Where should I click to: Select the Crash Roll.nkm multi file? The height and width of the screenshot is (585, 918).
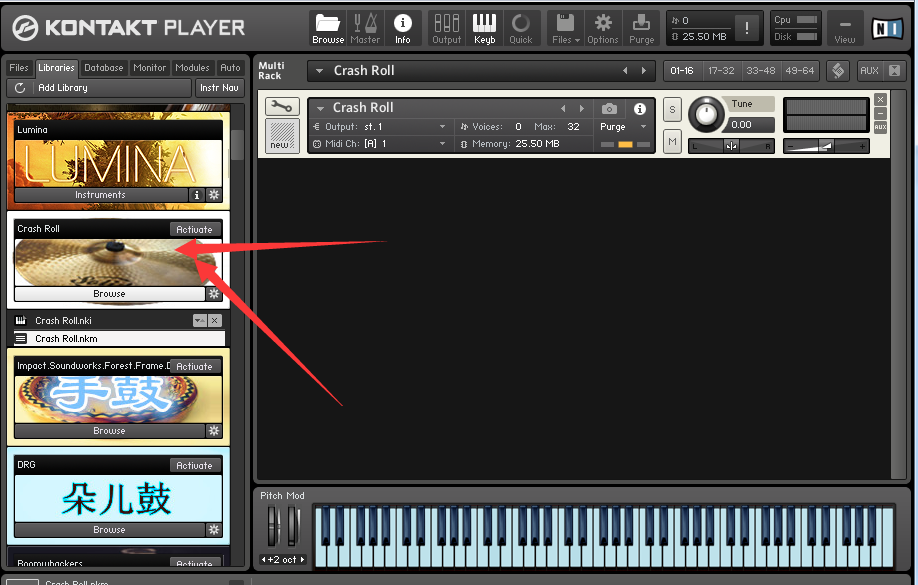(119, 338)
